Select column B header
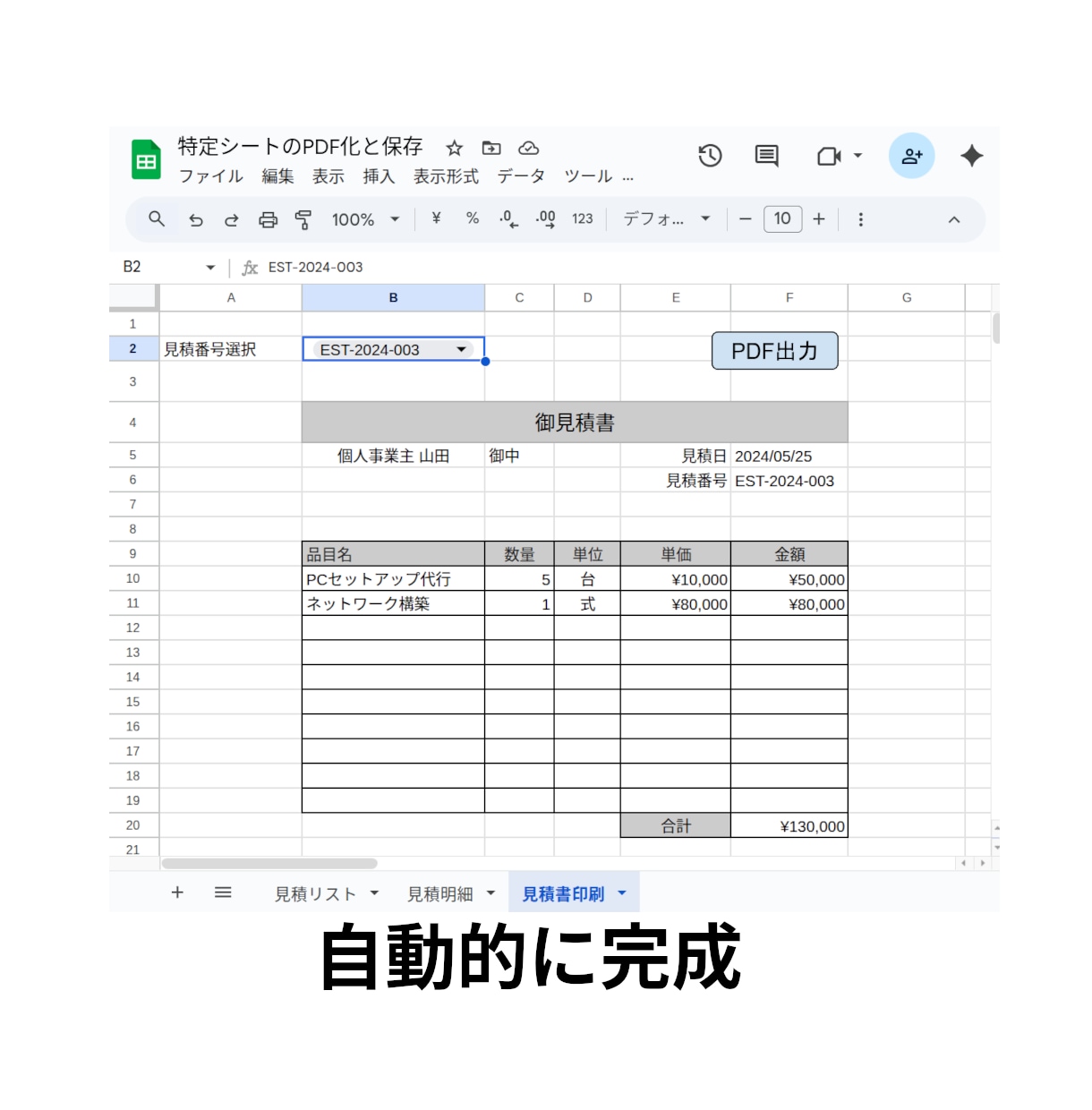The width and height of the screenshot is (1092, 1110). pyautogui.click(x=393, y=297)
